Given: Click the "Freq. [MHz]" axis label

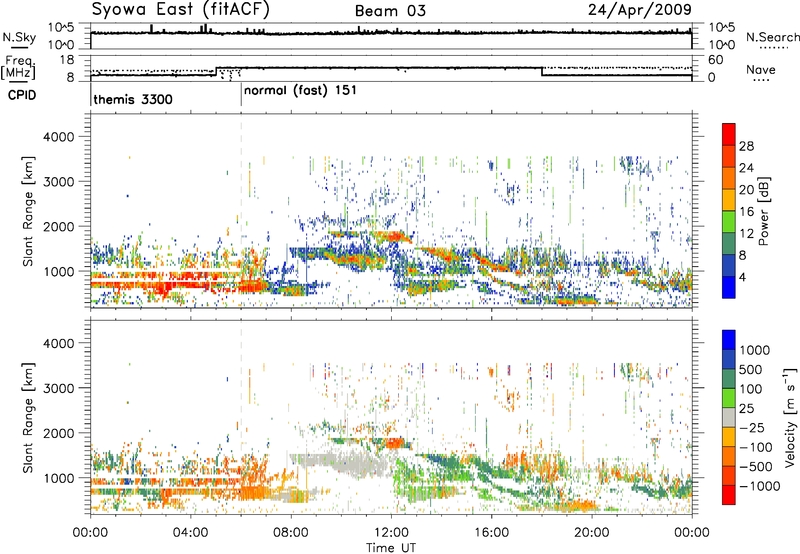Looking at the screenshot, I should pos(18,68).
